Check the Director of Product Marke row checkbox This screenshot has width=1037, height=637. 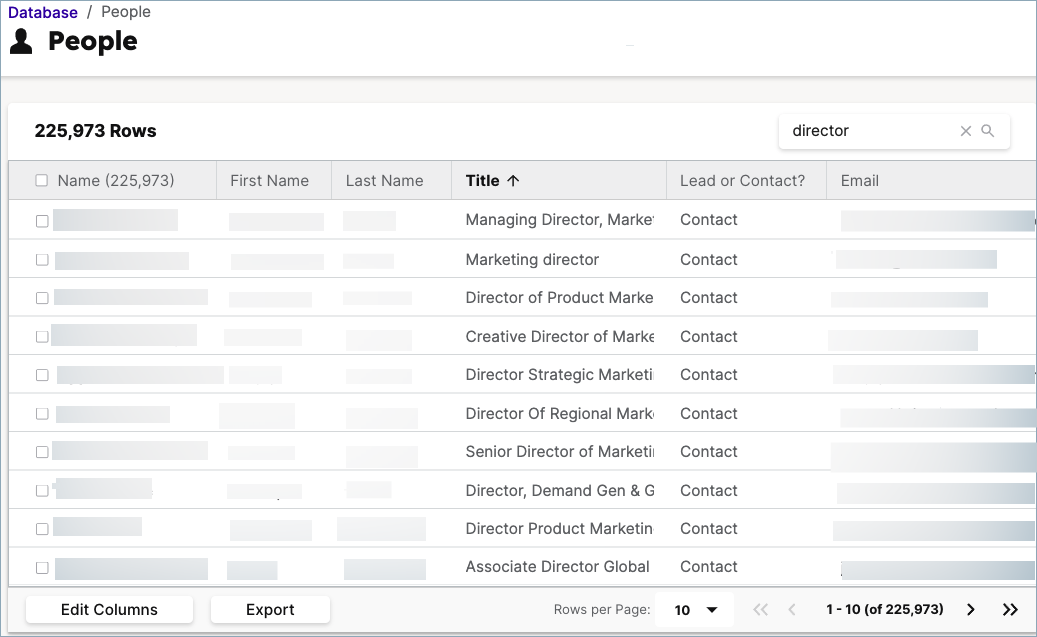tap(42, 298)
